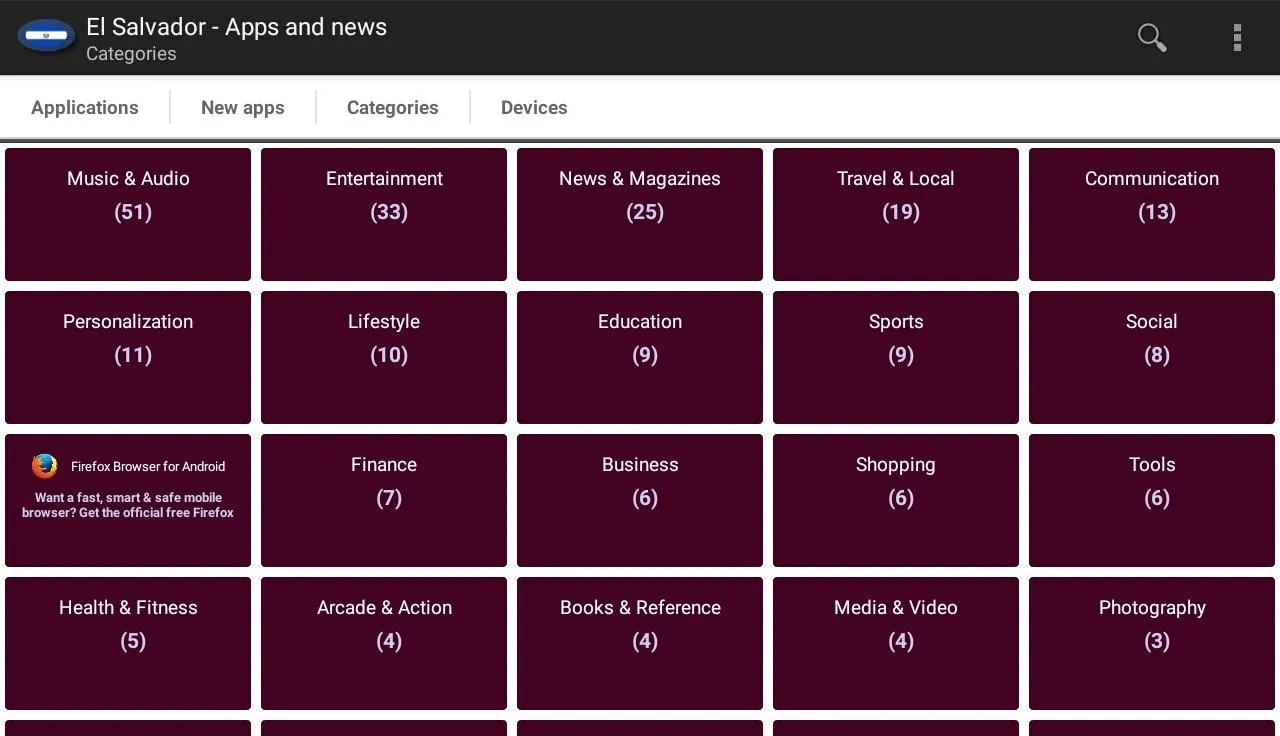This screenshot has height=736, width=1280.
Task: Open the Lifestyle category tile
Action: 384,358
